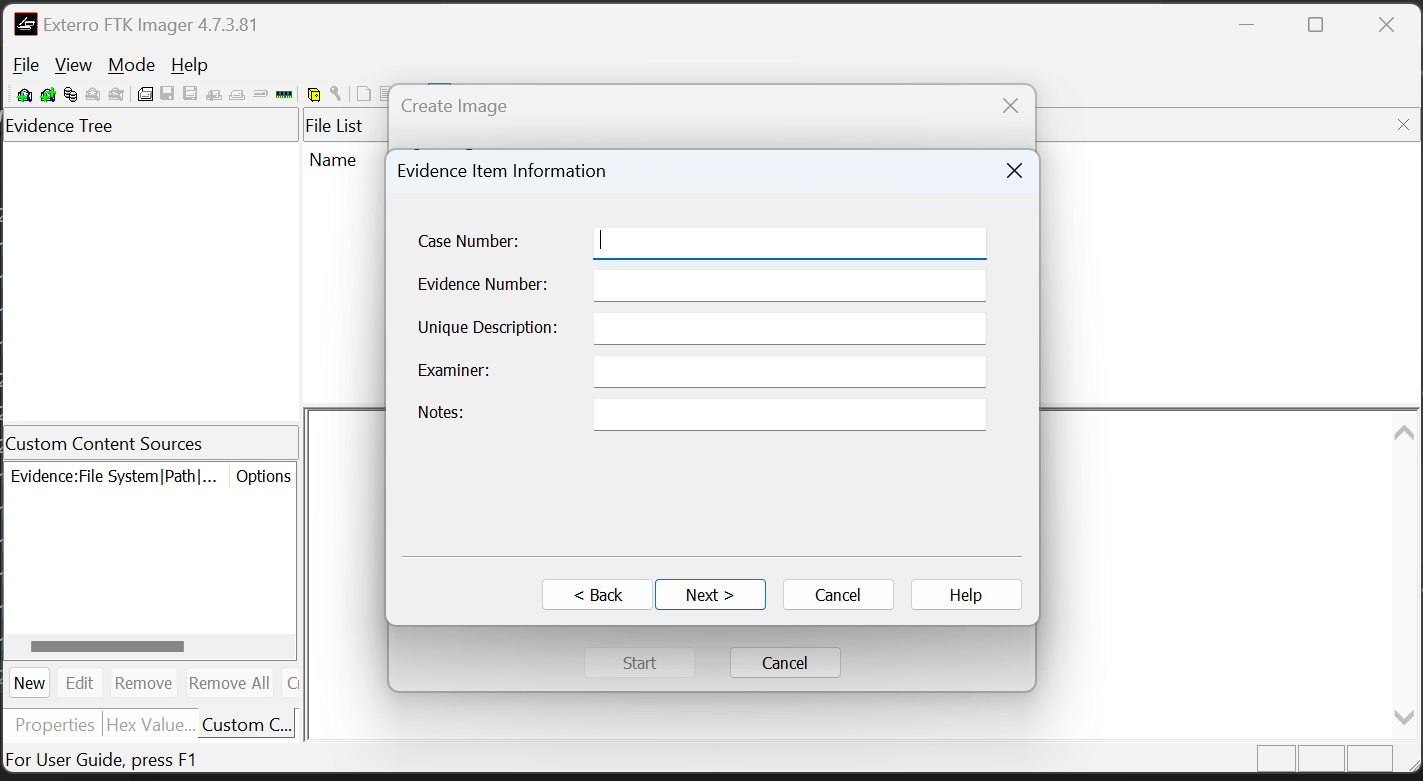This screenshot has height=781, width=1423.
Task: Open Help from the evidence dialog
Action: point(966,595)
